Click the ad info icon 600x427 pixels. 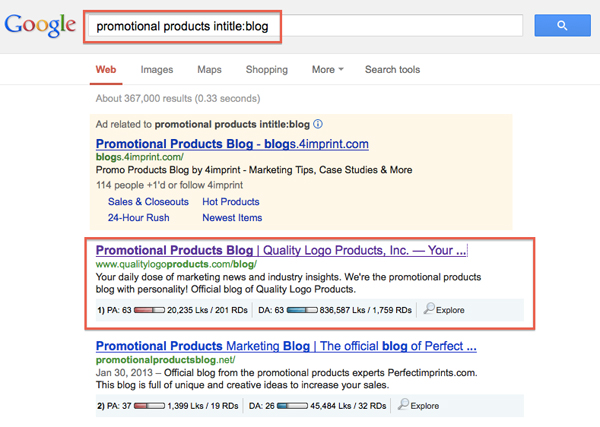tap(318, 124)
